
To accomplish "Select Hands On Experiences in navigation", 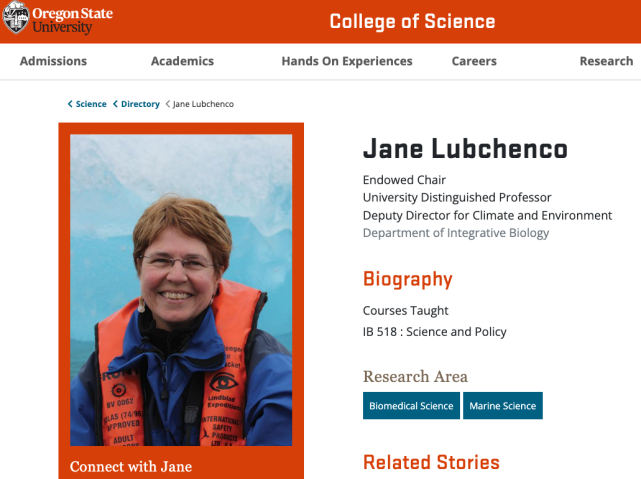I will click(347, 61).
